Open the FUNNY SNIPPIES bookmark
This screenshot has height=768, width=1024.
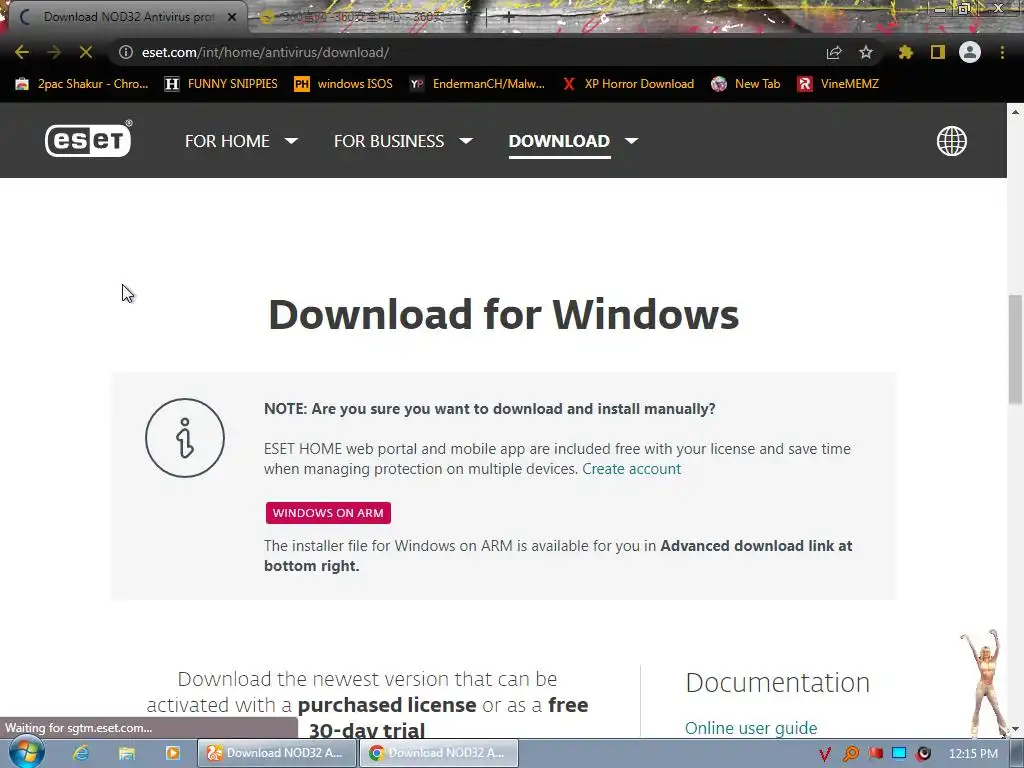221,84
